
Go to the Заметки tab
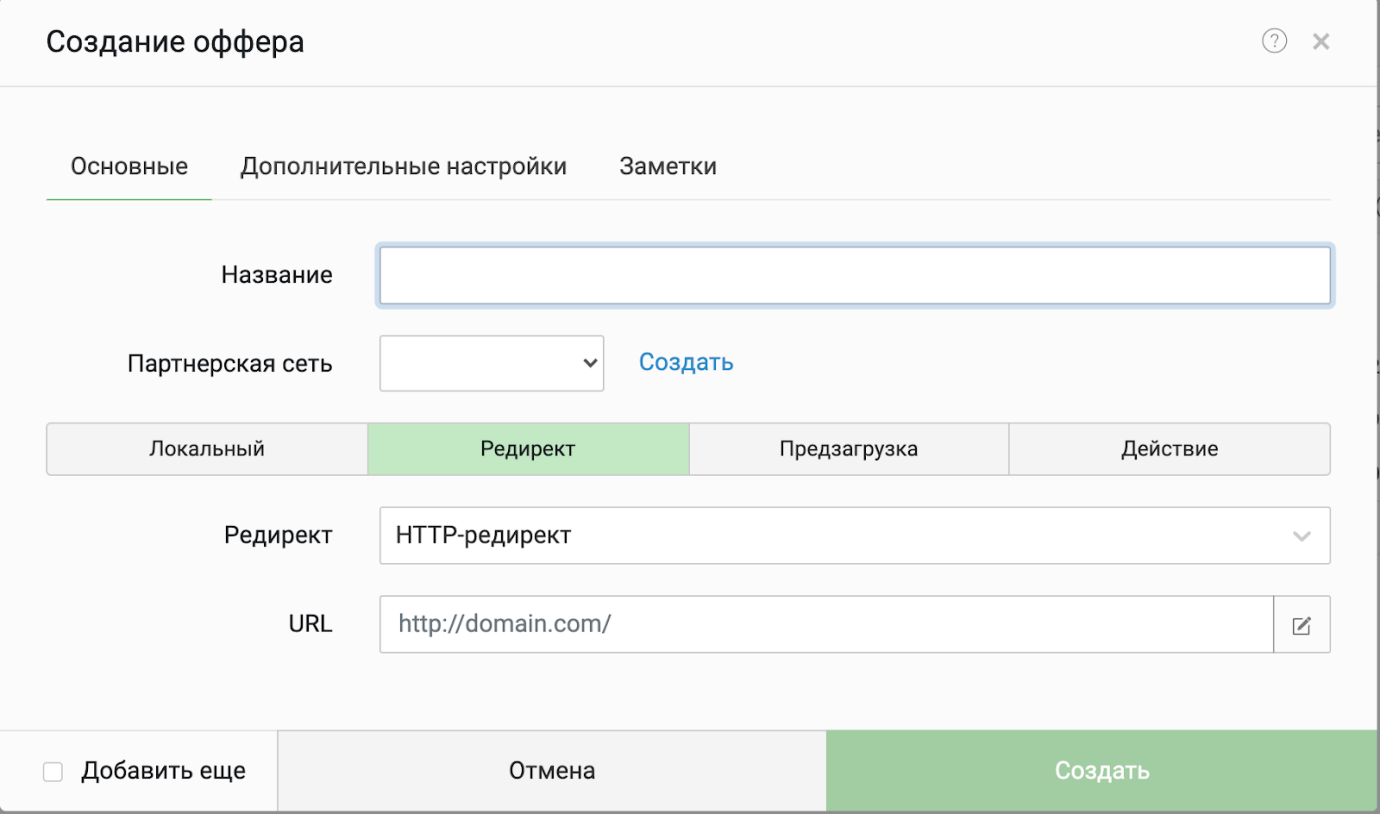tap(668, 166)
